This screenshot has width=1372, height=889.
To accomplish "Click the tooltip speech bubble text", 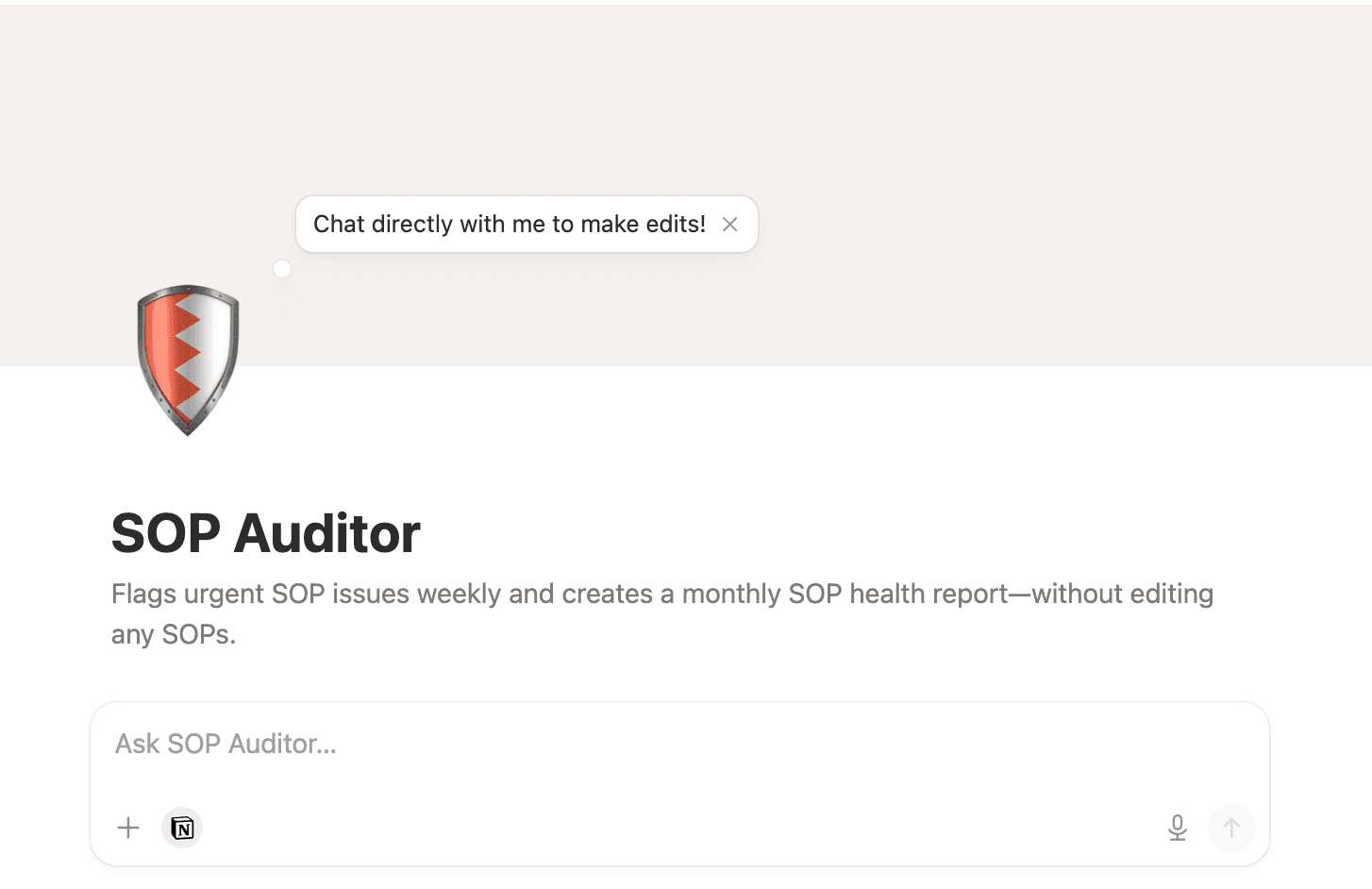I will [510, 224].
